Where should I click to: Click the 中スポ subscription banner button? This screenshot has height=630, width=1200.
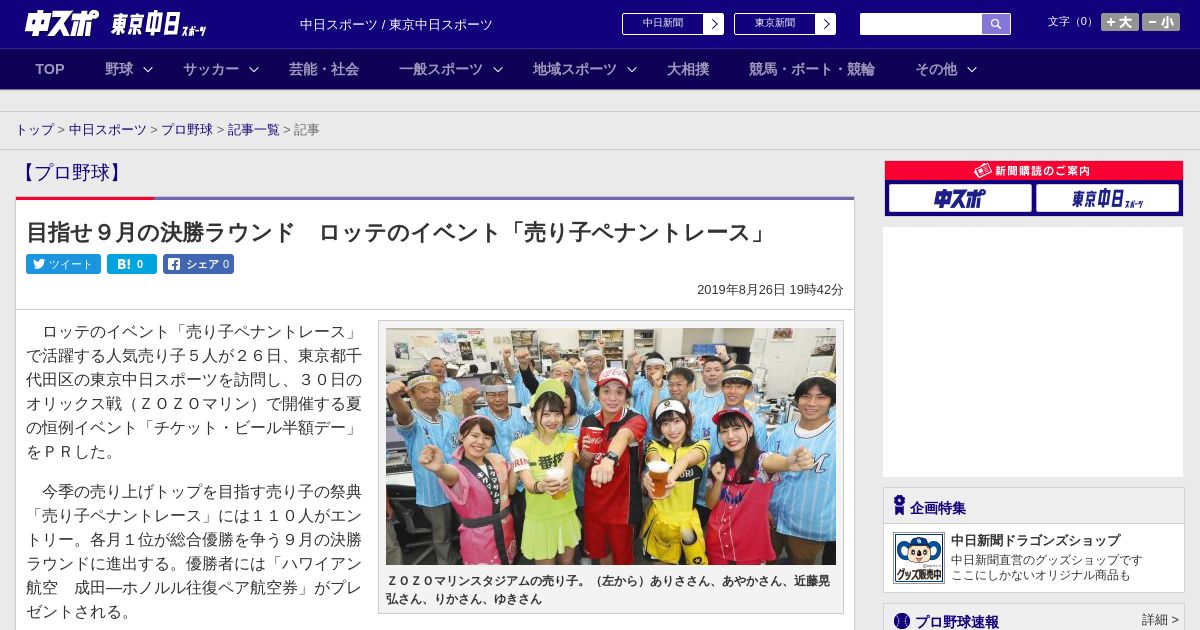coord(960,198)
